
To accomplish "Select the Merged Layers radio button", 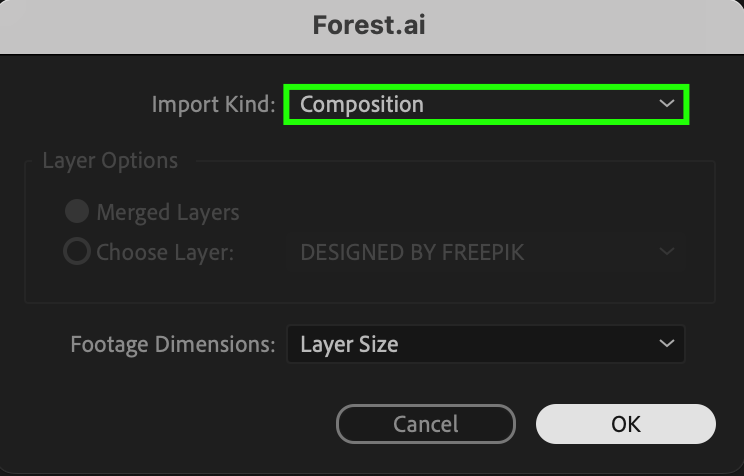I will (77, 212).
